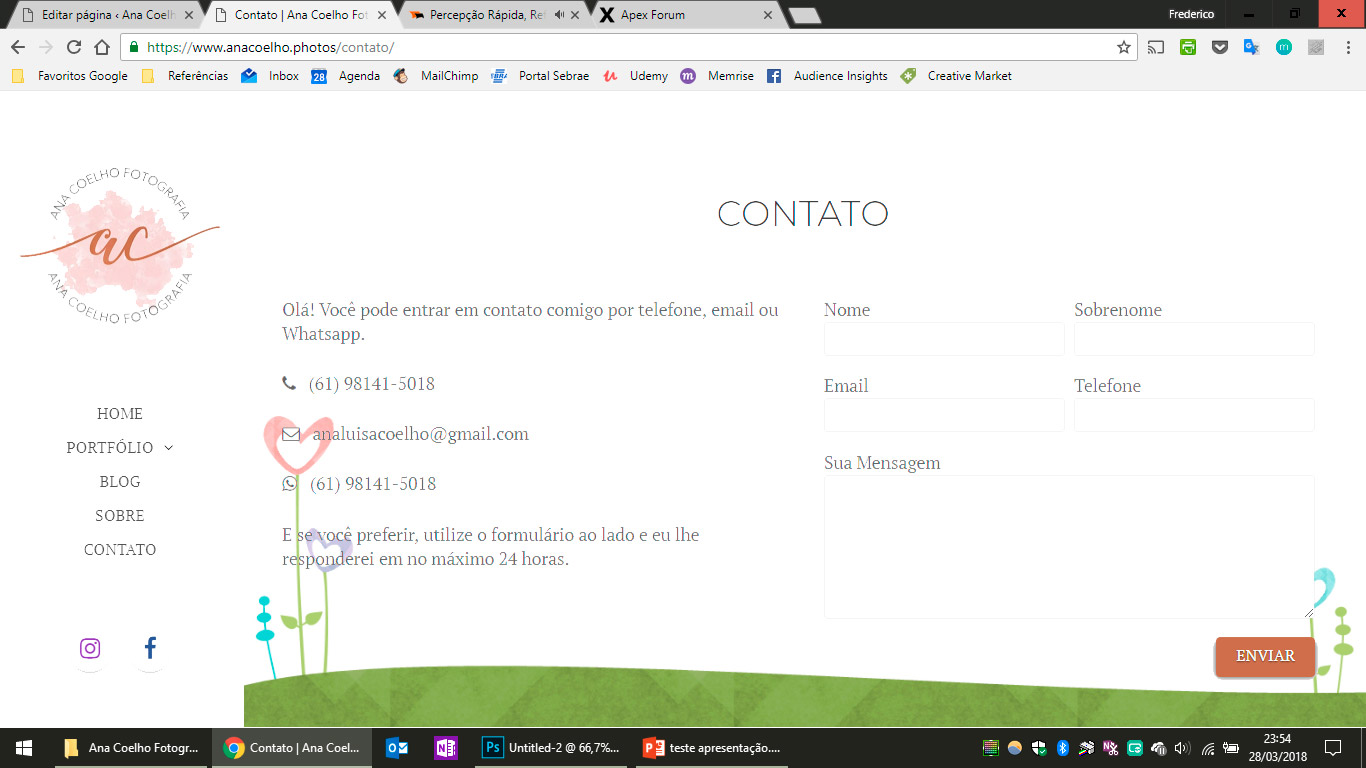
Task: Open the Pocket extension icon
Action: tap(1219, 47)
